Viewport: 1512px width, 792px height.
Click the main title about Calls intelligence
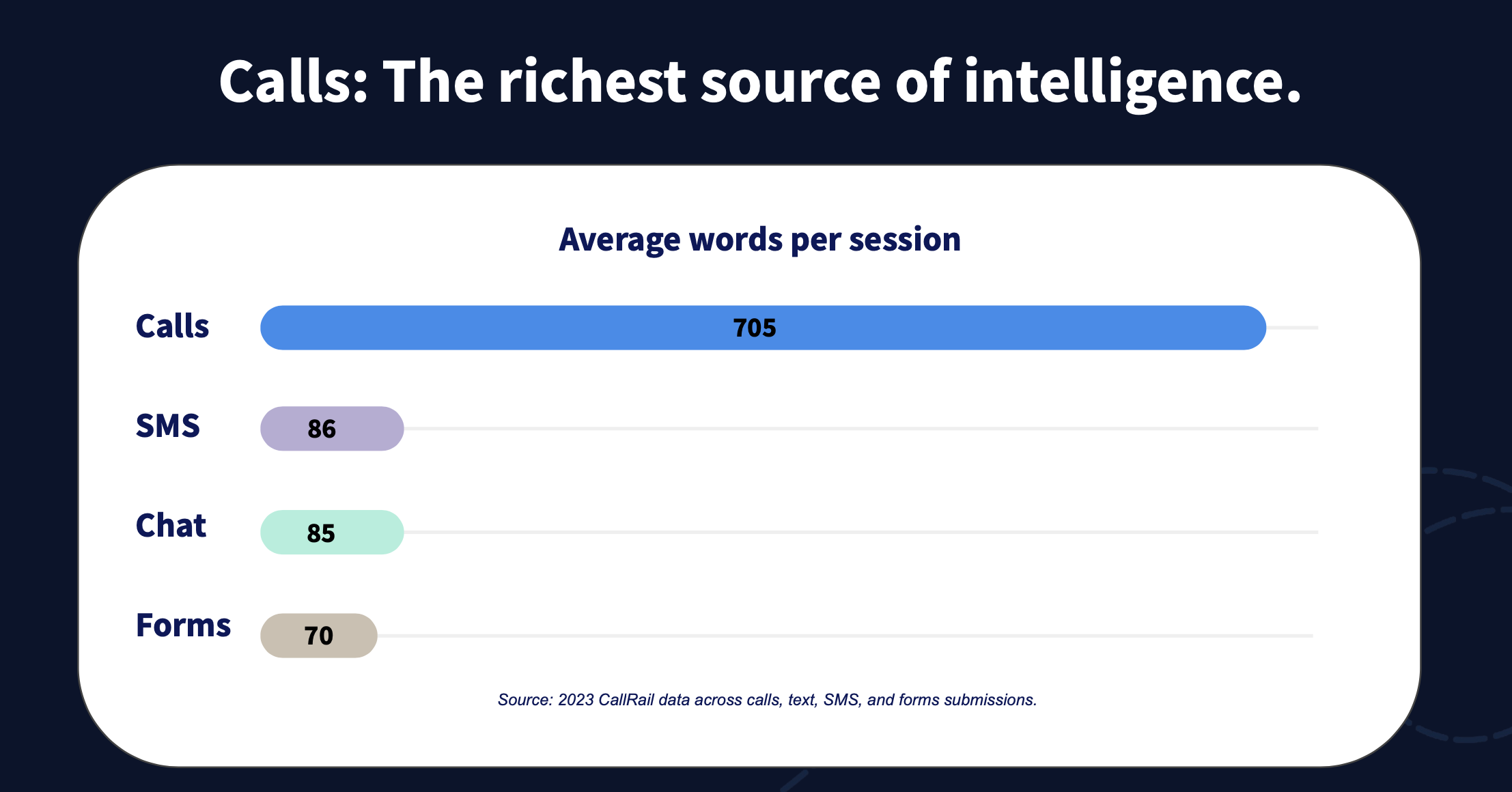(760, 82)
